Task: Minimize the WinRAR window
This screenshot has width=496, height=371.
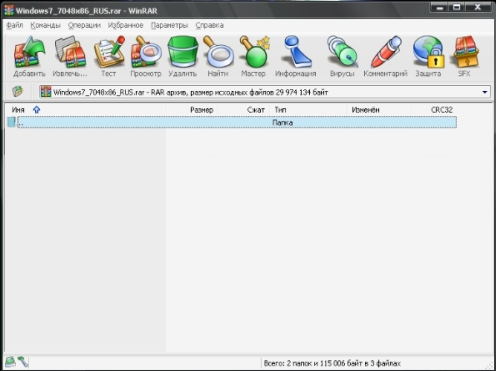Action: point(440,7)
